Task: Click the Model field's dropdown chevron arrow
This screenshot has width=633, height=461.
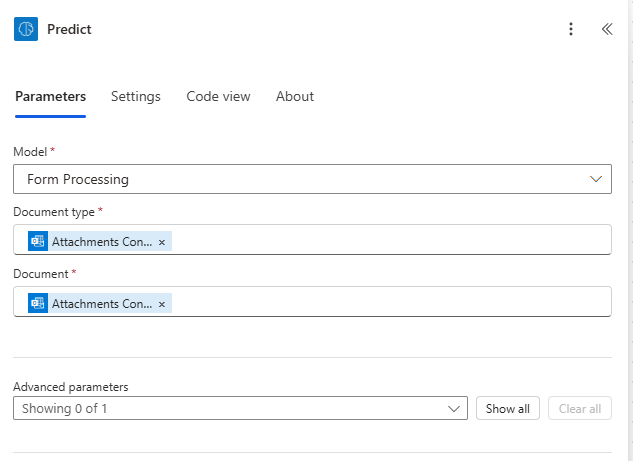Action: pos(597,180)
